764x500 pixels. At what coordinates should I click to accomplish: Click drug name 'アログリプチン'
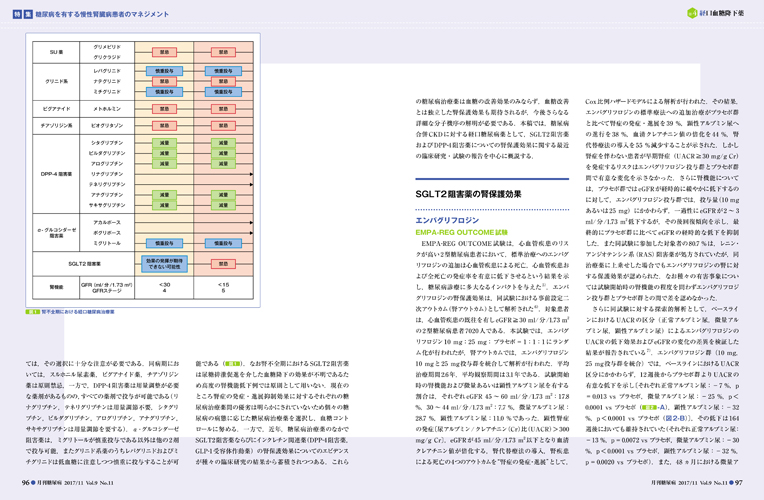pos(107,164)
